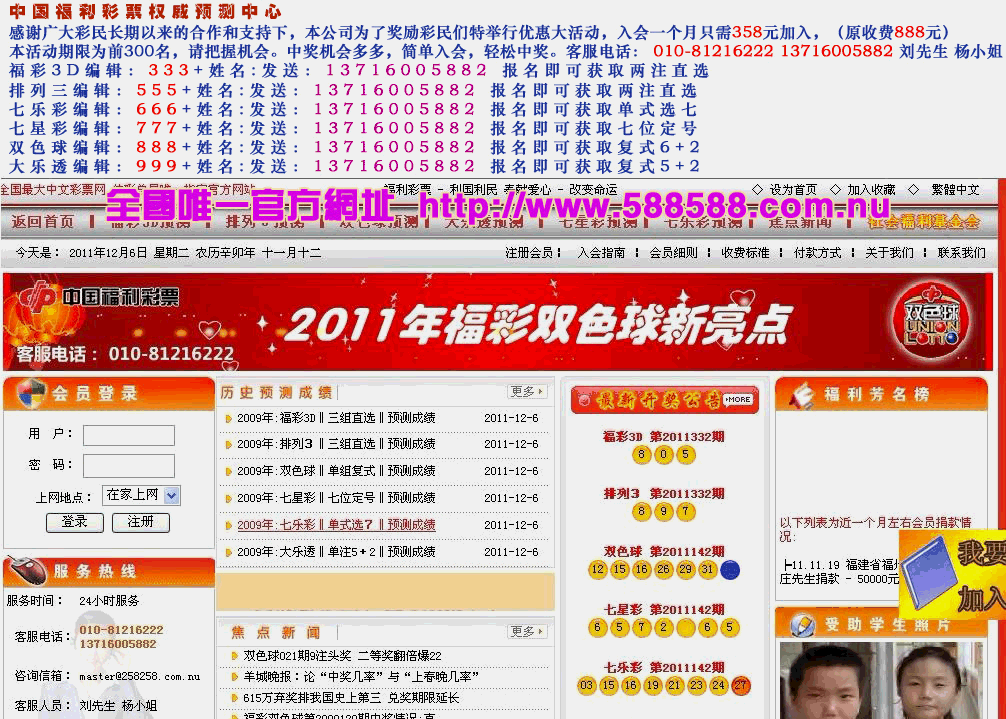The width and height of the screenshot is (1006, 719).
Task: Click the email master@258258.com.nu
Action: (x=139, y=677)
